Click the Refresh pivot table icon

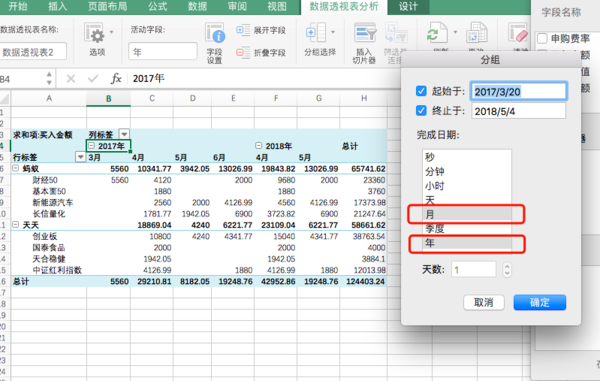(x=437, y=33)
